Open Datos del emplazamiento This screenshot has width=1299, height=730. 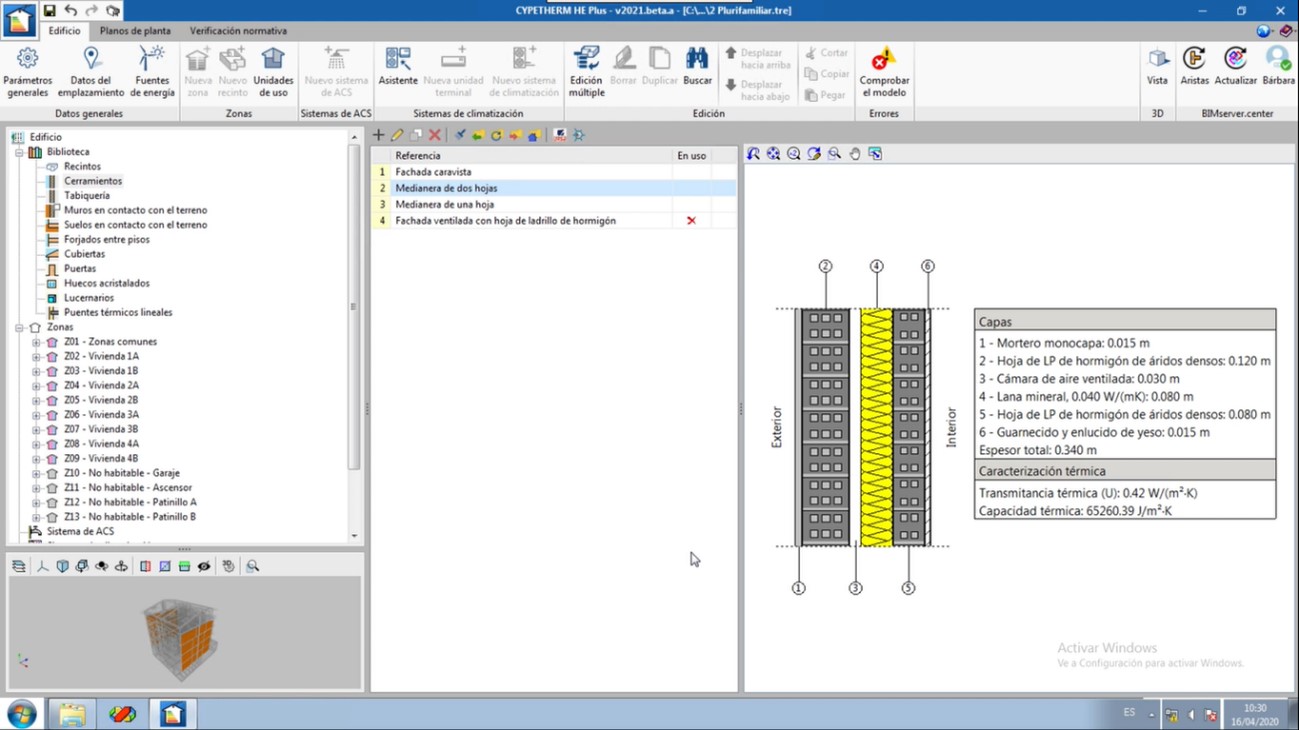tap(91, 72)
